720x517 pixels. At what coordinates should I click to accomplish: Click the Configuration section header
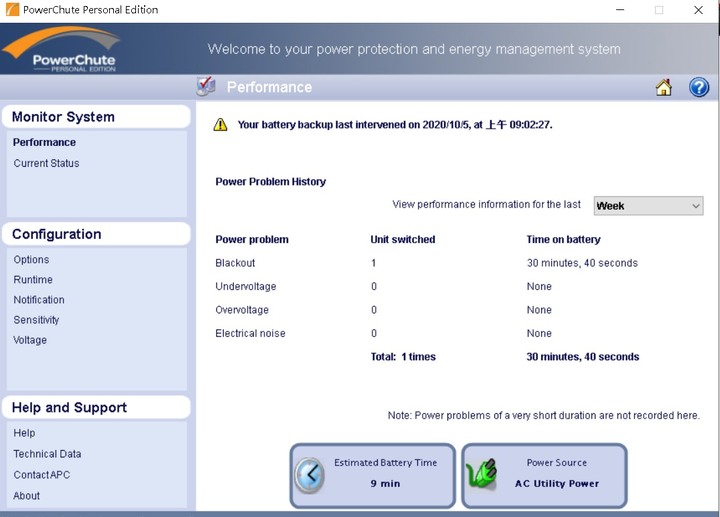[96, 234]
